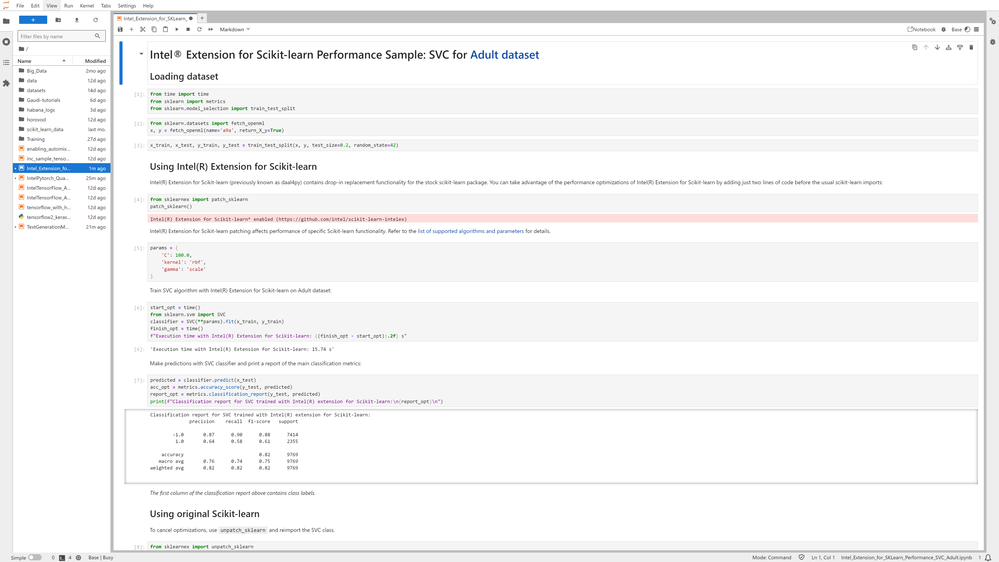
Task: Open the Running Terminals and Kernels sidebar
Action: coord(6,42)
